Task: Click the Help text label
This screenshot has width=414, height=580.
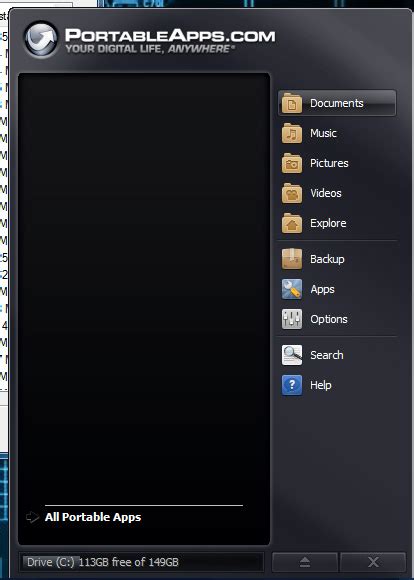Action: tap(321, 385)
